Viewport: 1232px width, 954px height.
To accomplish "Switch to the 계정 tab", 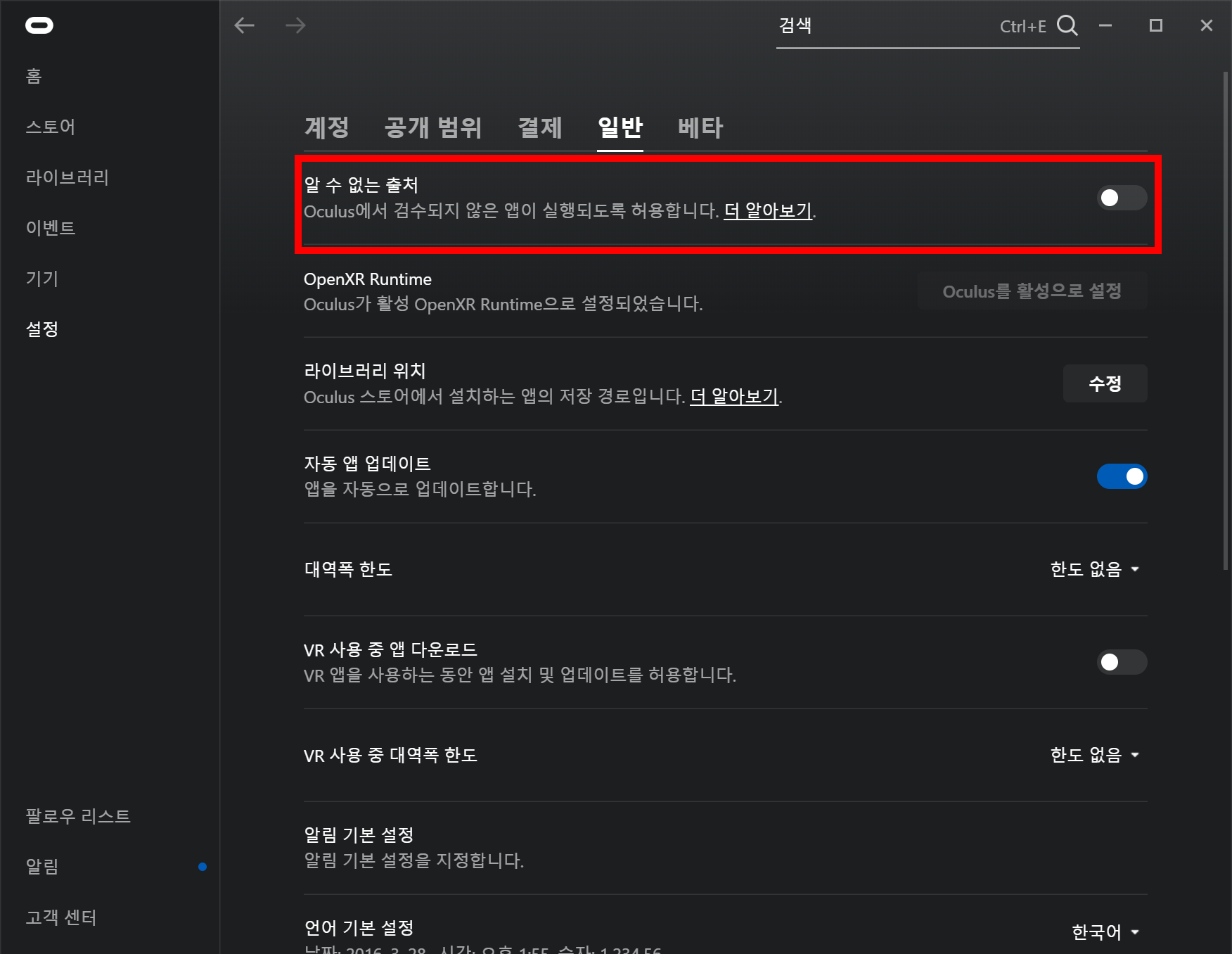I will coord(327,127).
